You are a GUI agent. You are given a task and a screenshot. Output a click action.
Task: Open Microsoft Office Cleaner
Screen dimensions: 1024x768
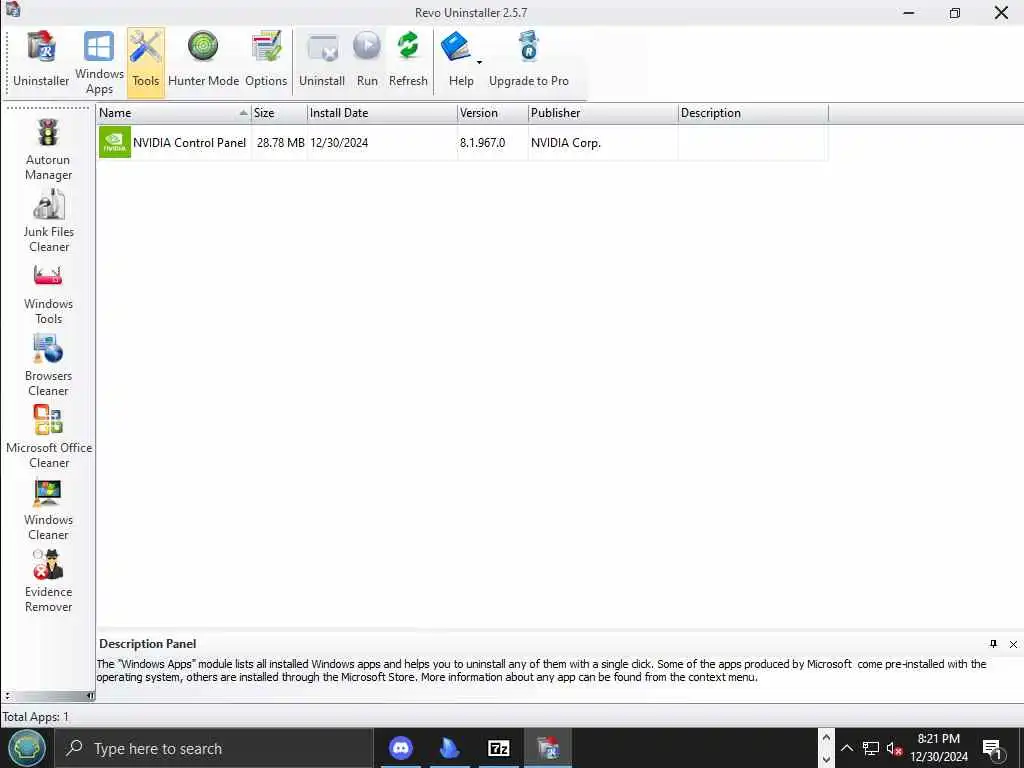coord(48,438)
